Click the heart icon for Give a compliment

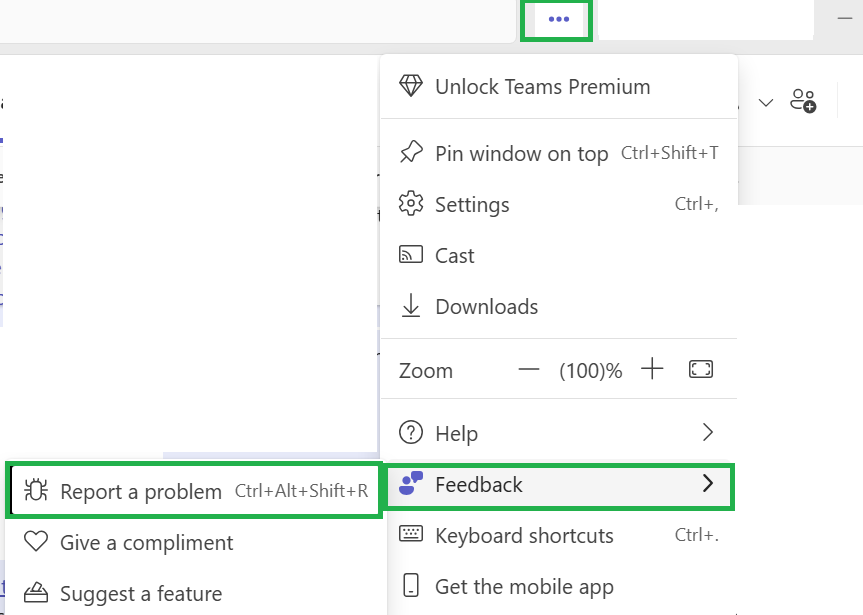click(x=36, y=542)
